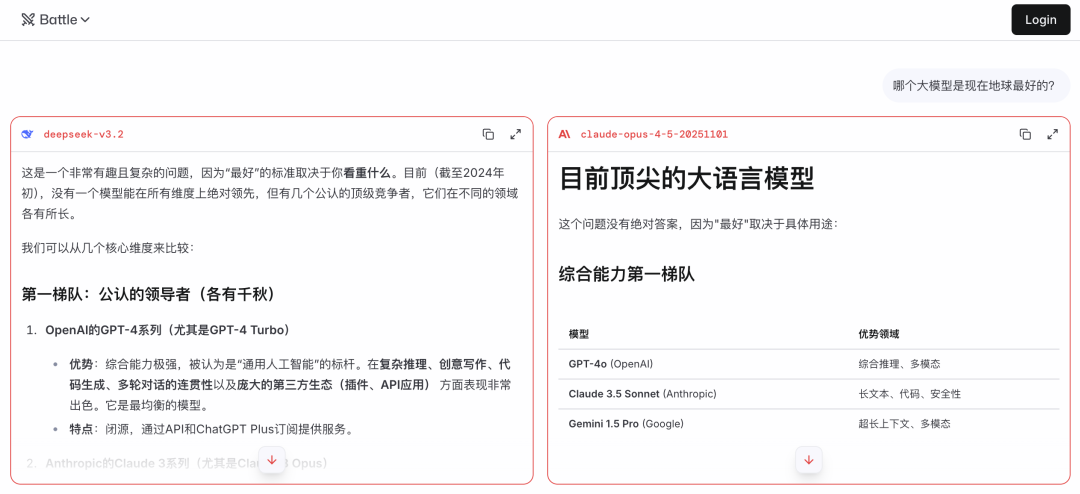The width and height of the screenshot is (1080, 494).
Task: Click the Battle crossed-swords logo icon
Action: tap(28, 20)
